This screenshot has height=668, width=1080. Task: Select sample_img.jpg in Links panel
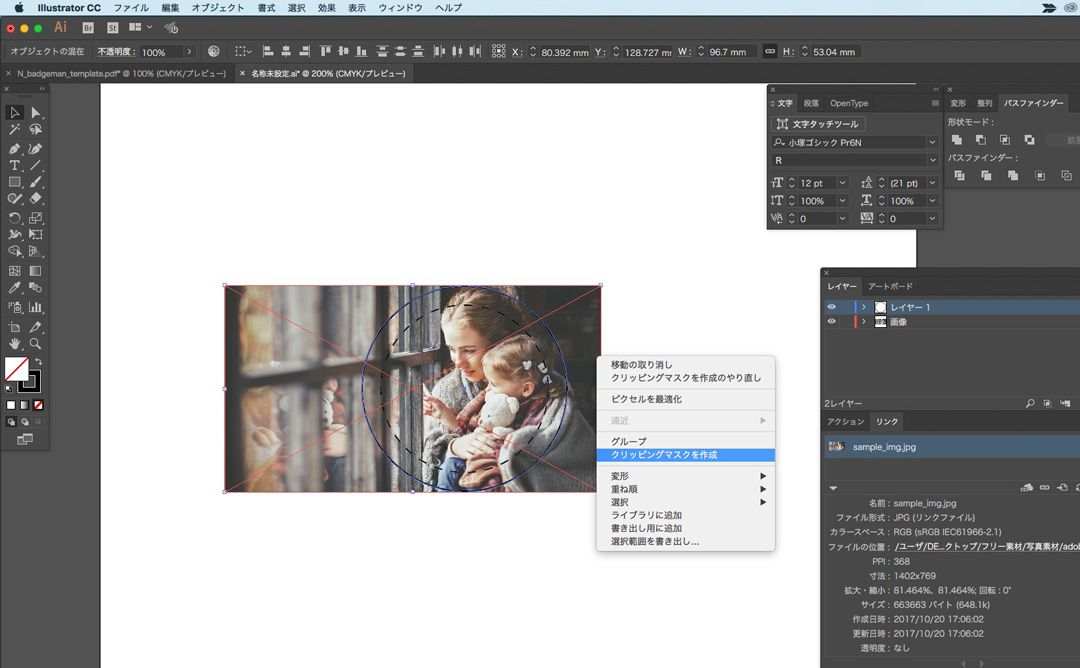[x=883, y=447]
